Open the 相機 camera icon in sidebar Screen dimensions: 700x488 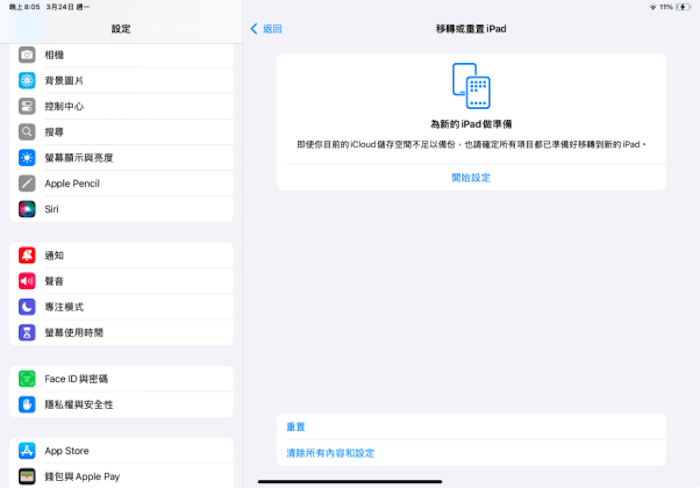click(27, 55)
